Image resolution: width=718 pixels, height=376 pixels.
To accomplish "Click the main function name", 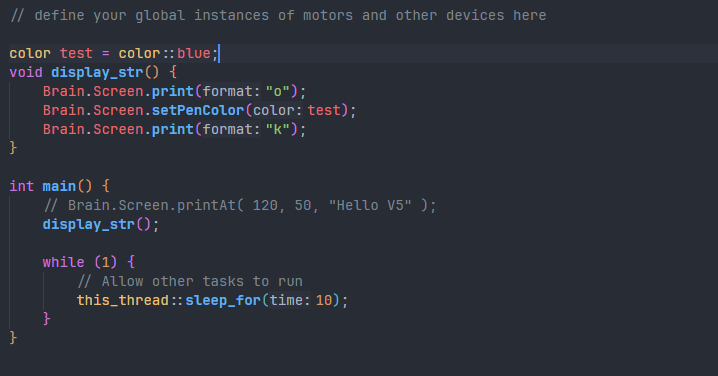I will tap(59, 186).
